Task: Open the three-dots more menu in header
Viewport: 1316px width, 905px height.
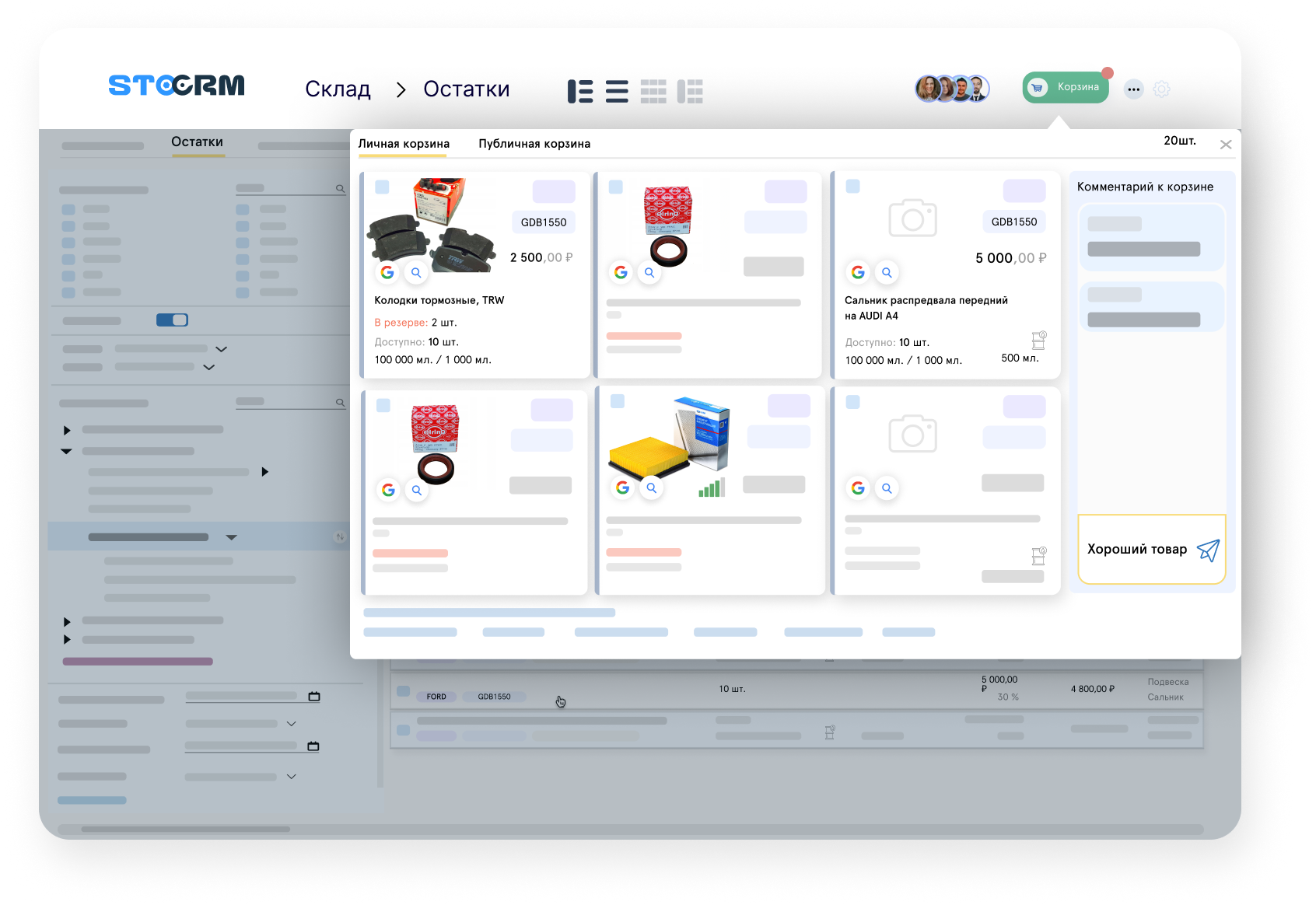Action: coord(1134,89)
